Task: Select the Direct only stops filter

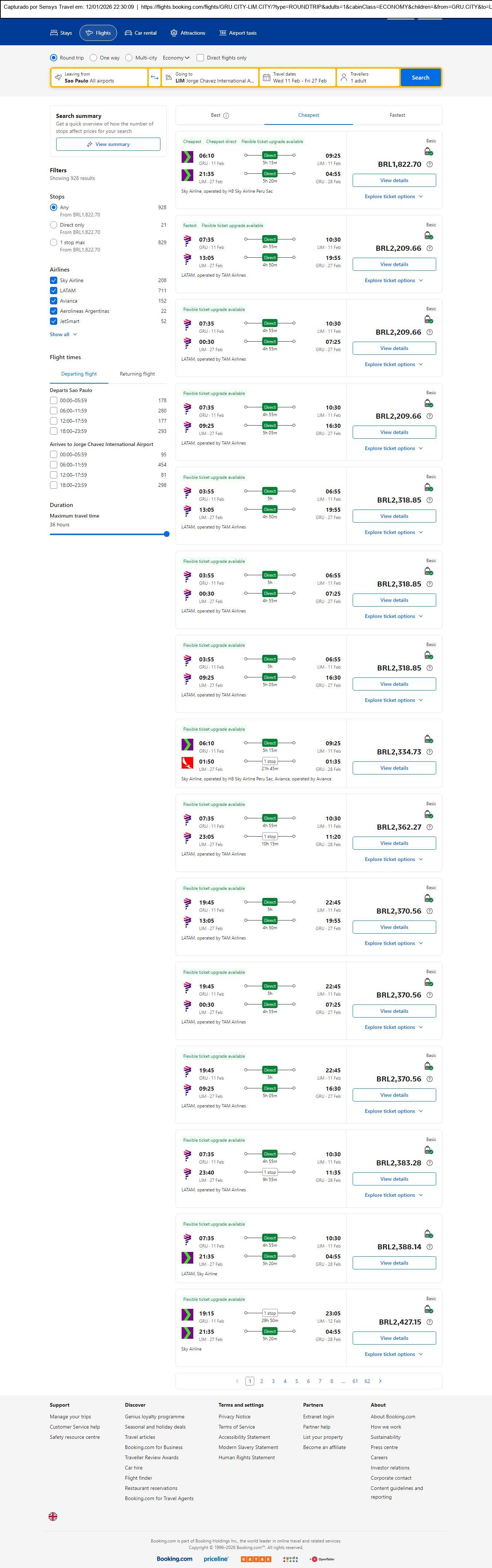Action: (x=54, y=225)
